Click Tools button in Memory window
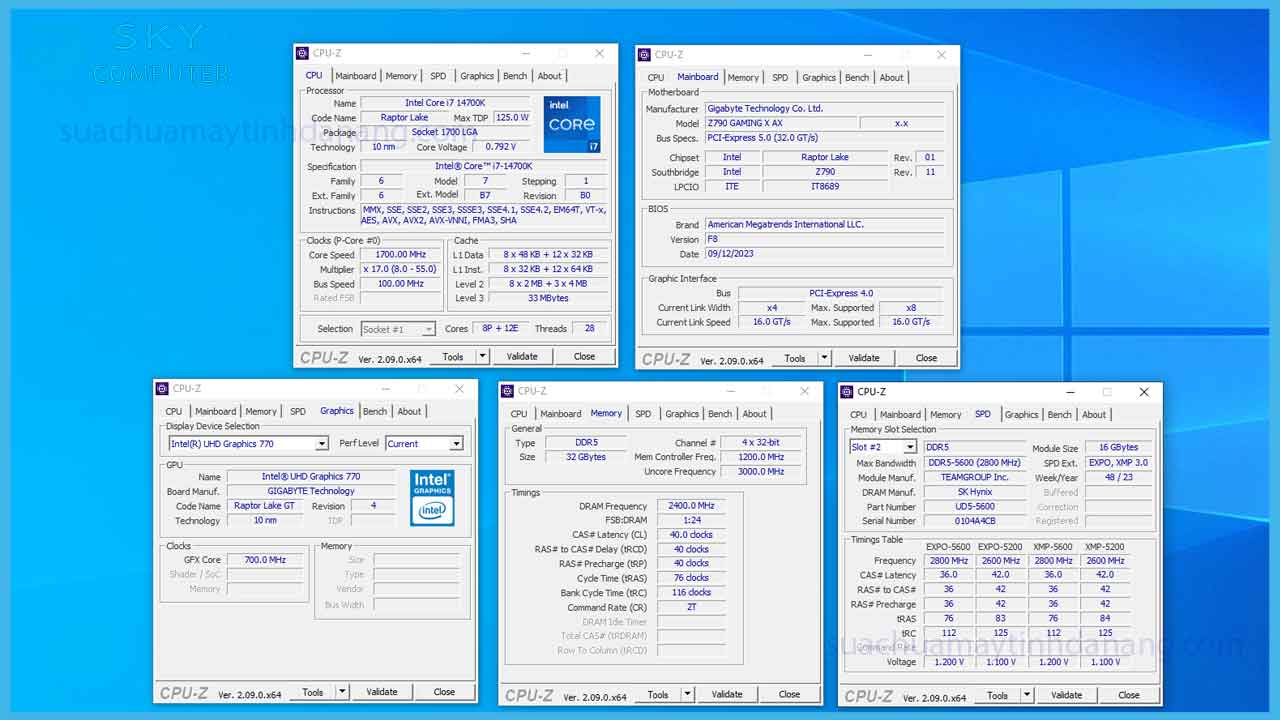The image size is (1280, 720). (658, 694)
